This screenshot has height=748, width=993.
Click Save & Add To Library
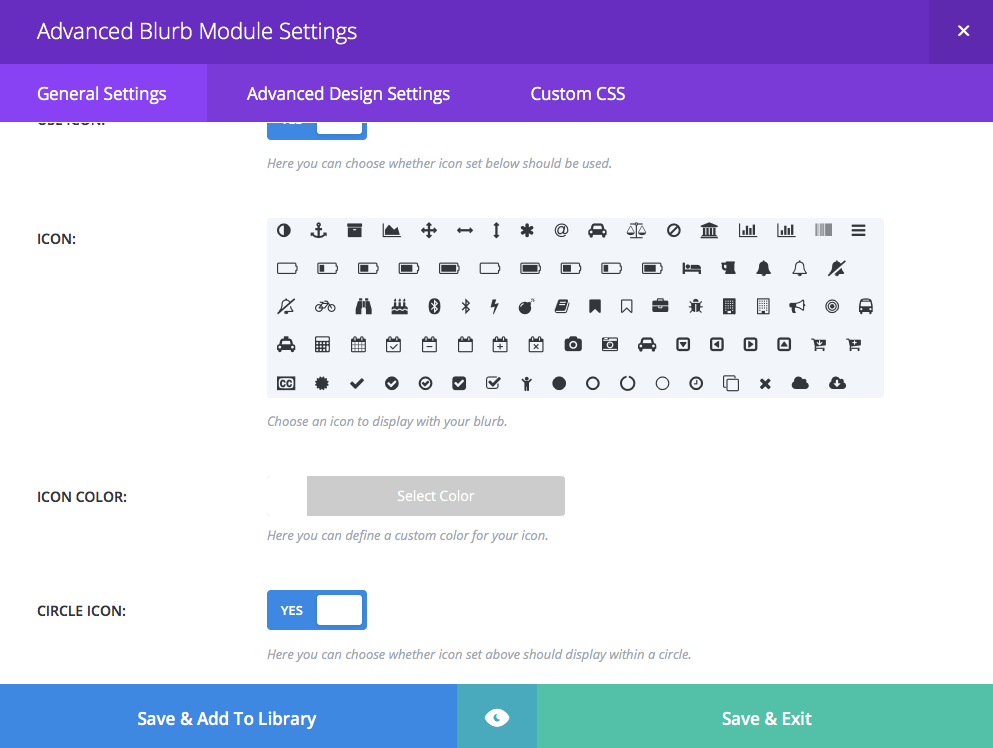coord(229,717)
